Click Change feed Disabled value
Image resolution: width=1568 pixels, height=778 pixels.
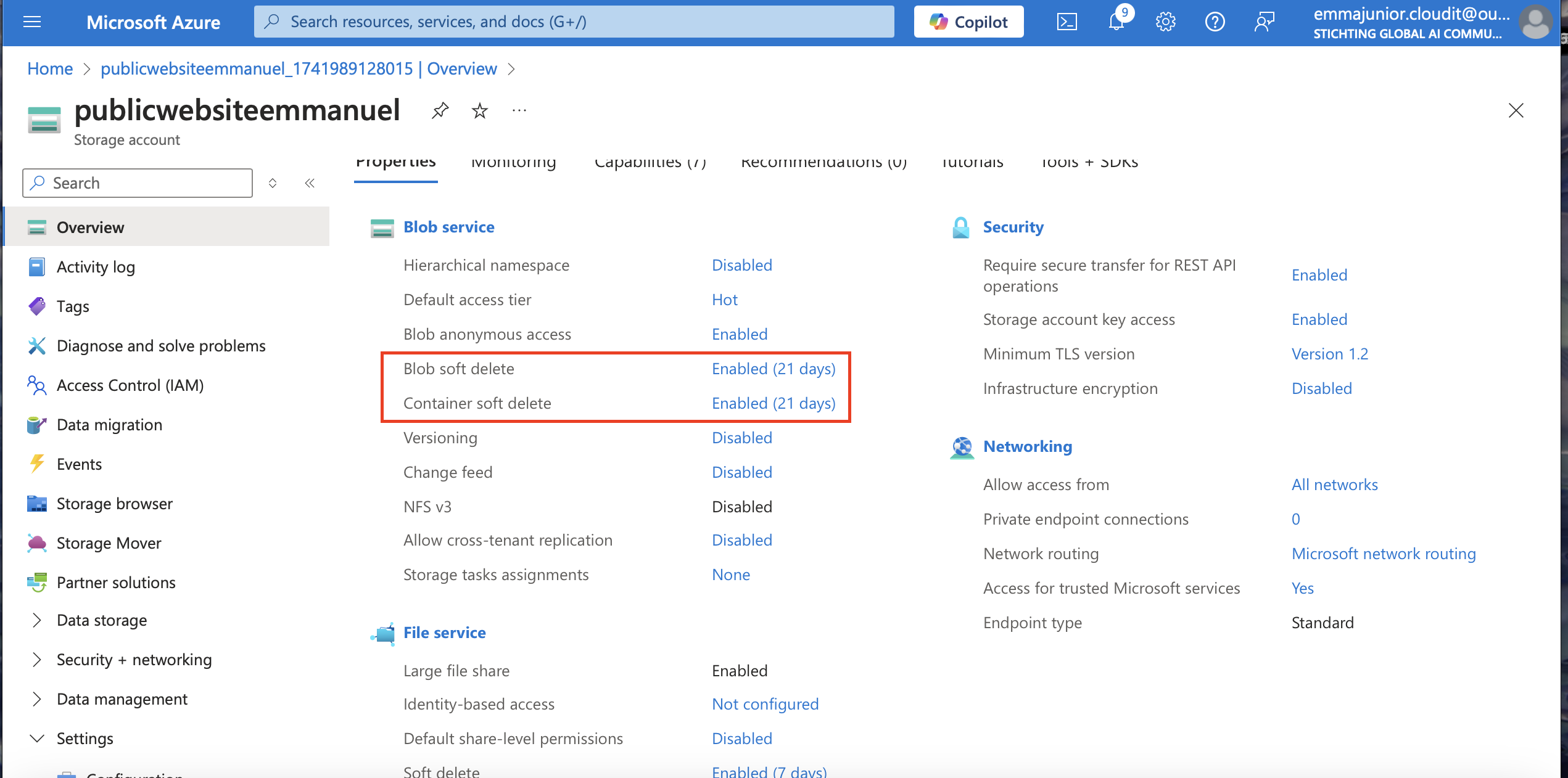click(742, 472)
